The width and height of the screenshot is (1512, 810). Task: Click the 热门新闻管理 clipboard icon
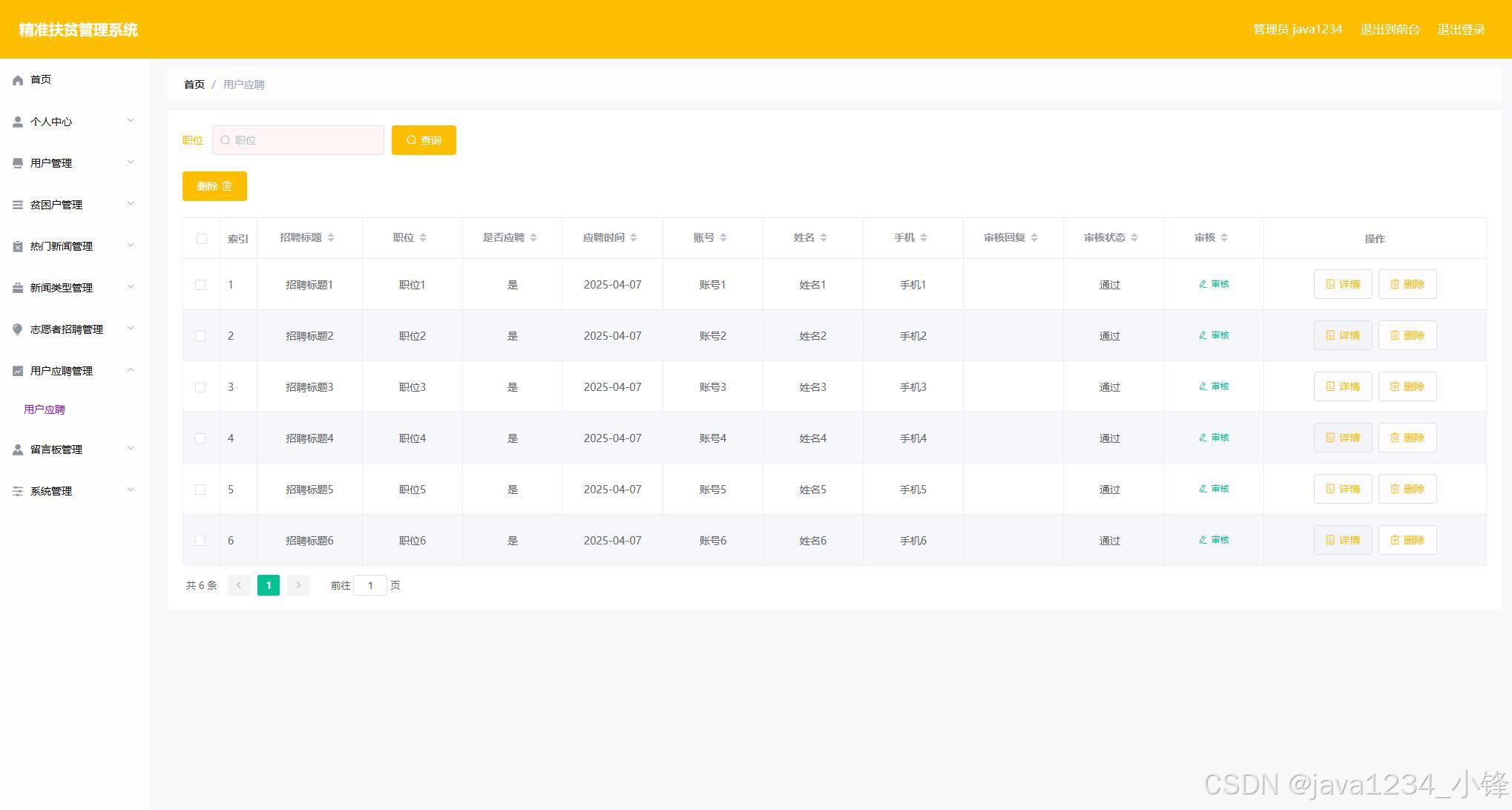click(18, 246)
